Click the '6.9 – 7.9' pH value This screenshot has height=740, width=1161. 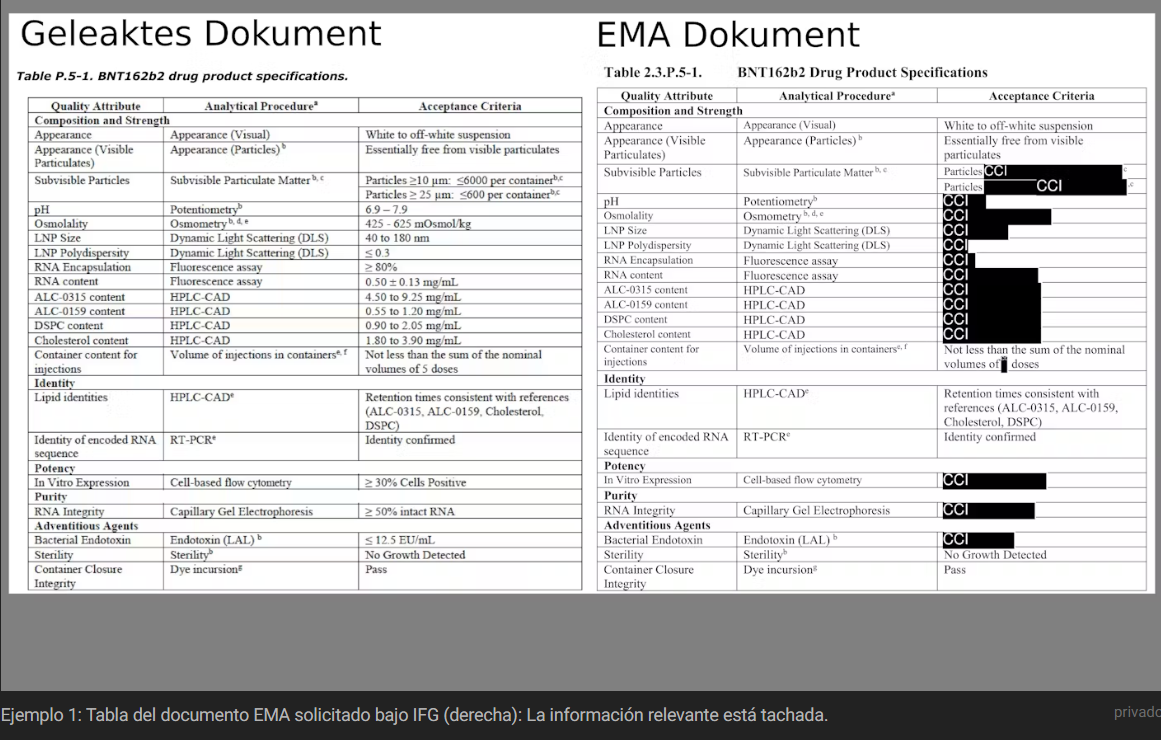tap(386, 210)
